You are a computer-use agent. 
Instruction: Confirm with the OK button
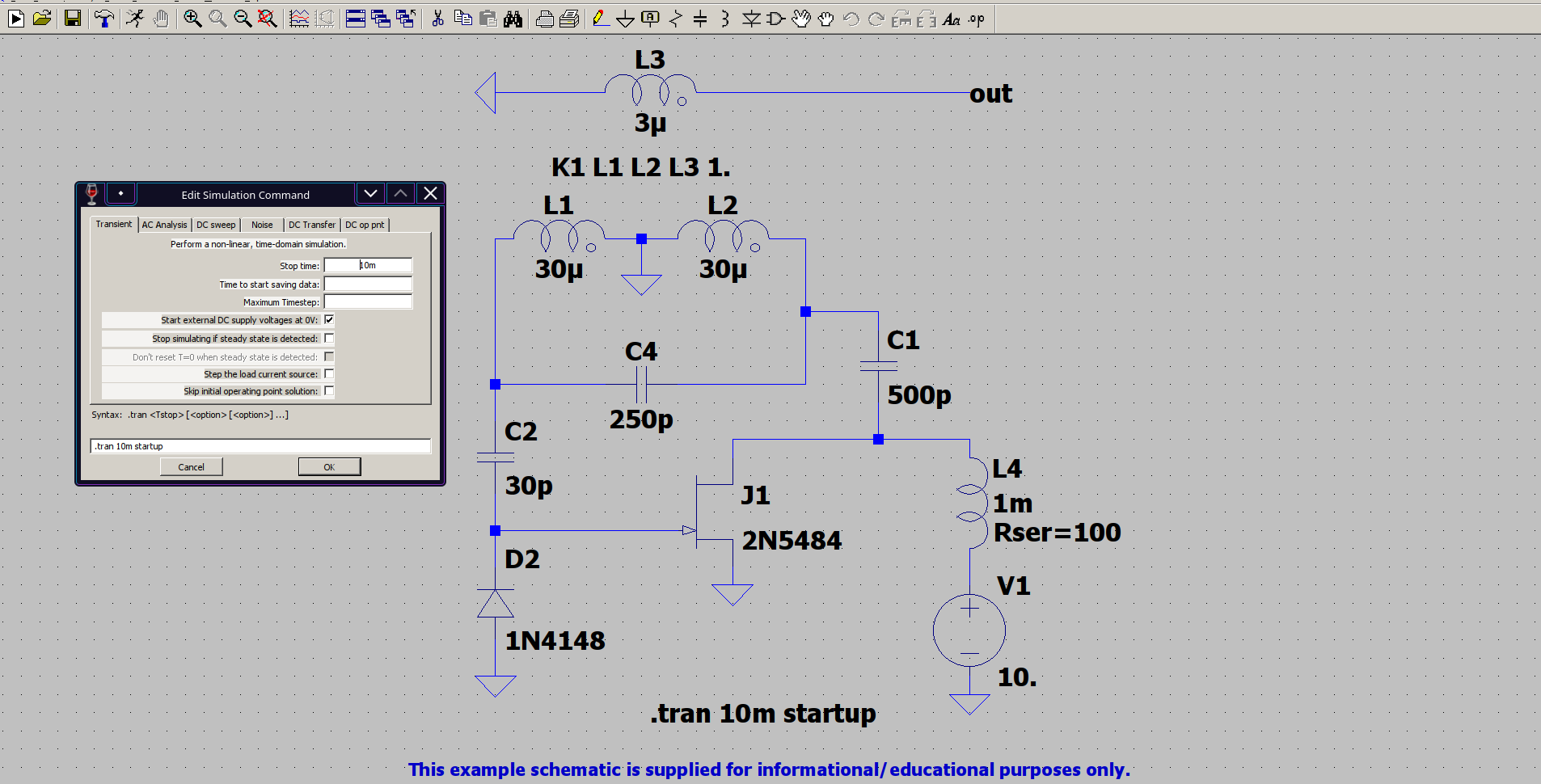point(329,467)
